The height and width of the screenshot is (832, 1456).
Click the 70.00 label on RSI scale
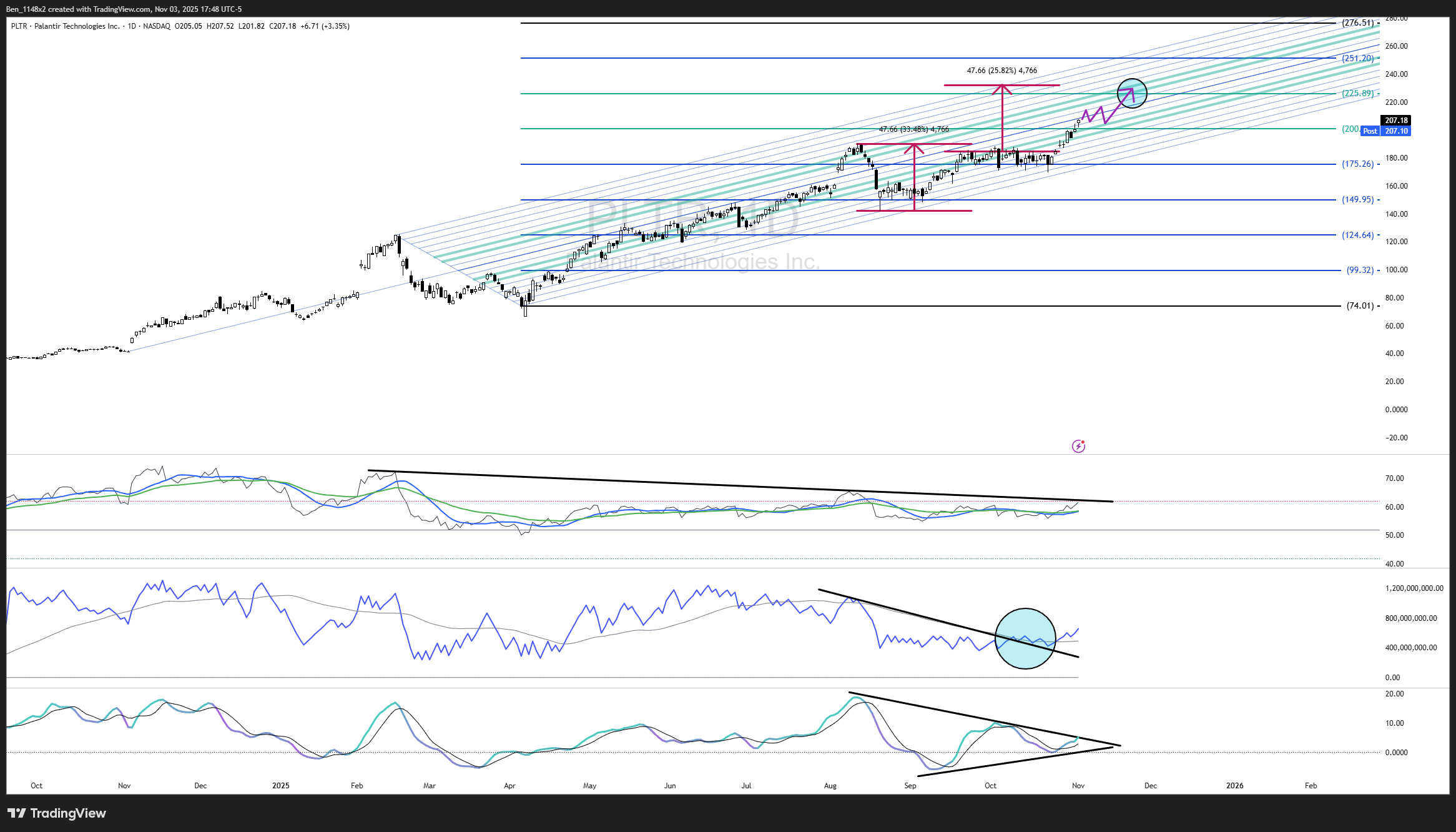[x=1394, y=478]
